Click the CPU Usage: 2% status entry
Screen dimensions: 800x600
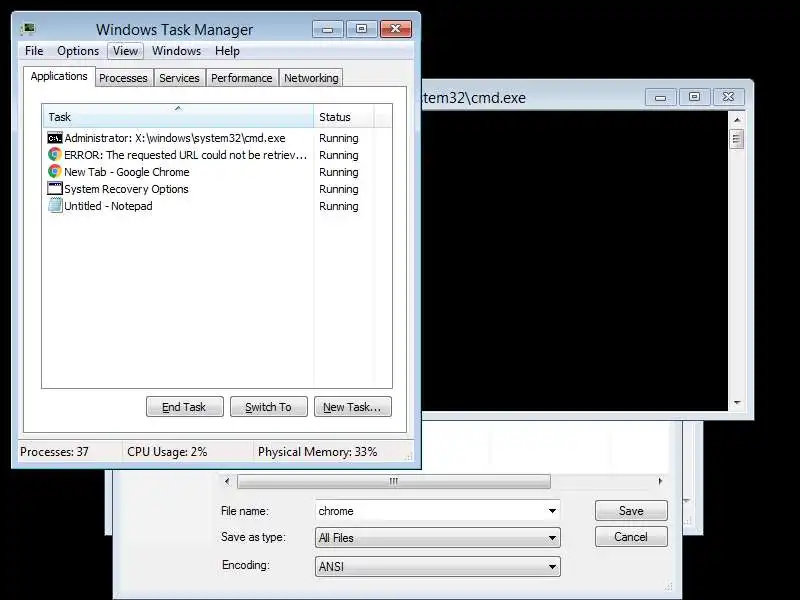click(167, 452)
